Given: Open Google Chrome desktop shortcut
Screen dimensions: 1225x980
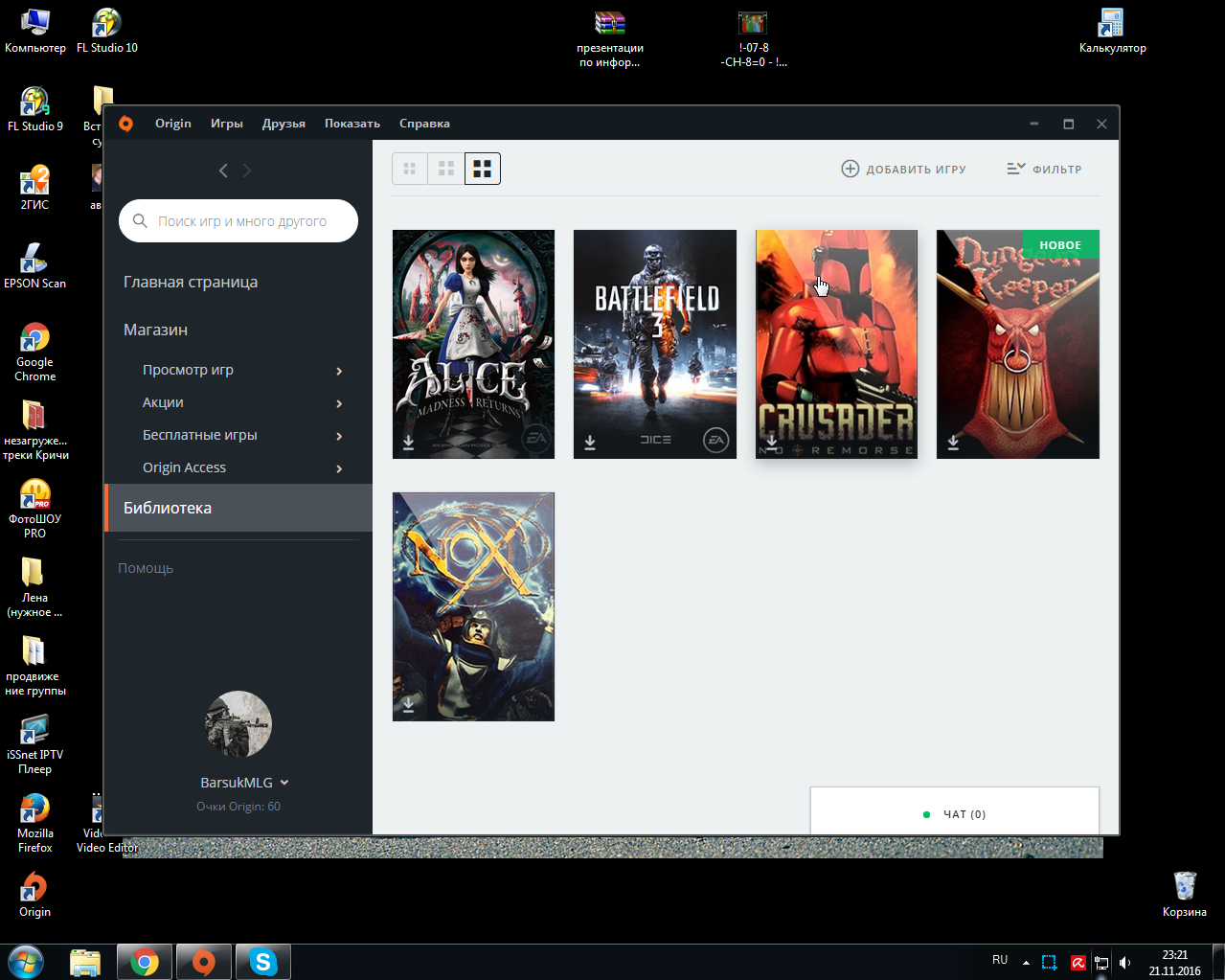Looking at the screenshot, I should [x=34, y=352].
